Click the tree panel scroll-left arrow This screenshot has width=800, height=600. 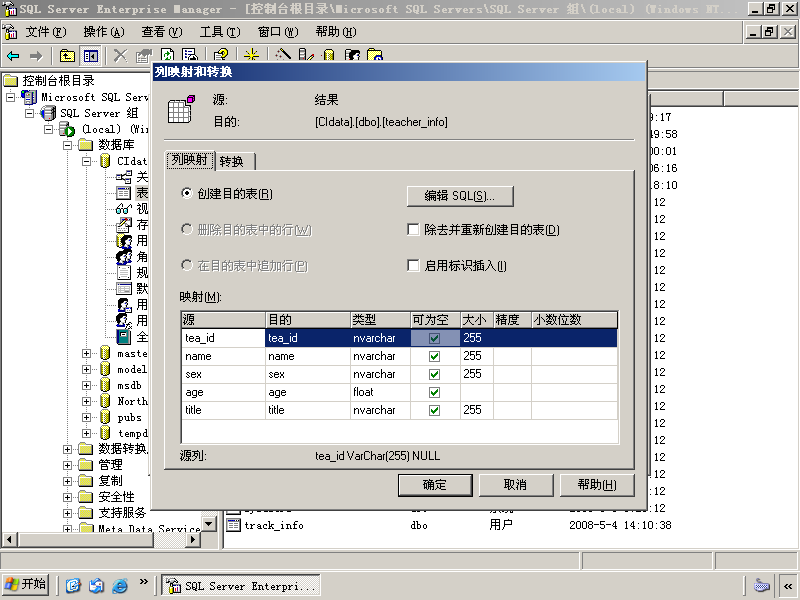point(9,539)
